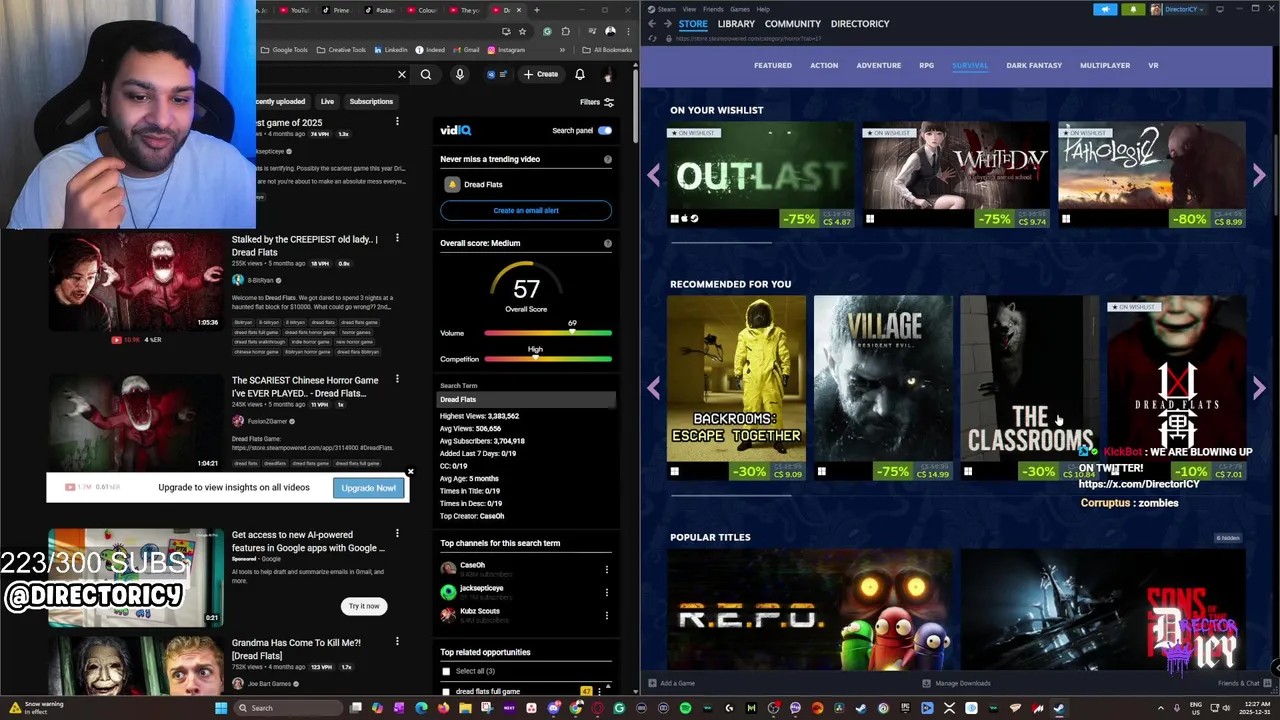Screen dimensions: 1280x720
Task: Open the Games menu in Steam menu bar
Action: click(740, 9)
